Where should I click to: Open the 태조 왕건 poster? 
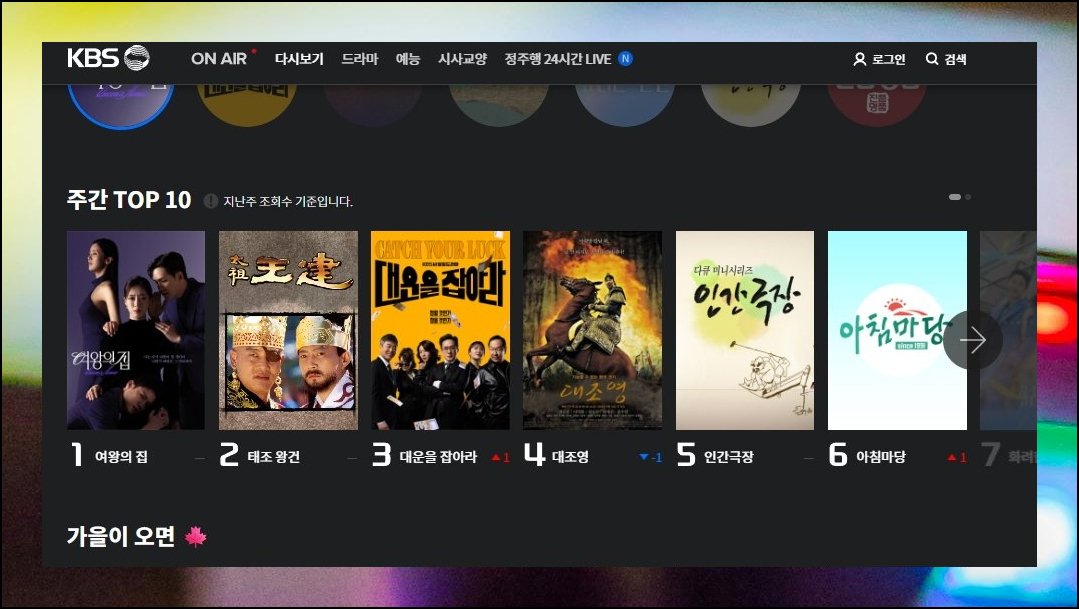[x=288, y=330]
